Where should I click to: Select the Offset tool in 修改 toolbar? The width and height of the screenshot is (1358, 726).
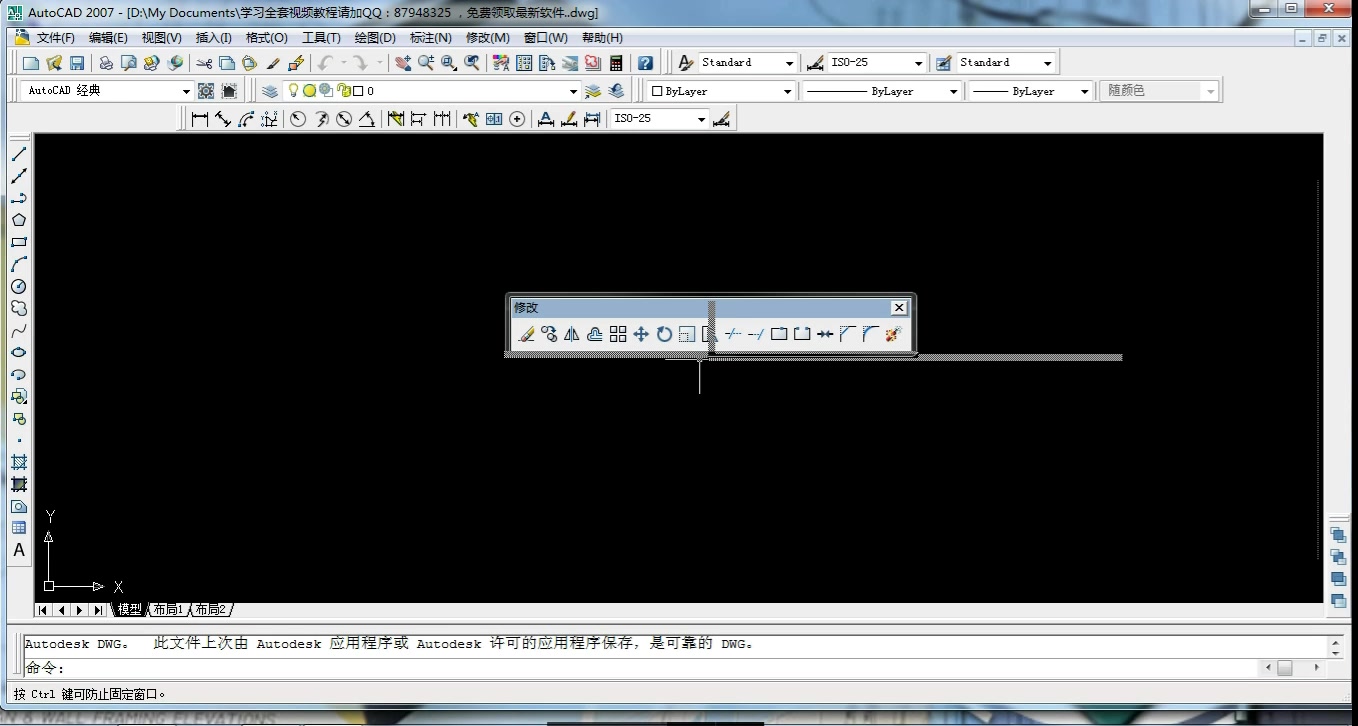[595, 335]
